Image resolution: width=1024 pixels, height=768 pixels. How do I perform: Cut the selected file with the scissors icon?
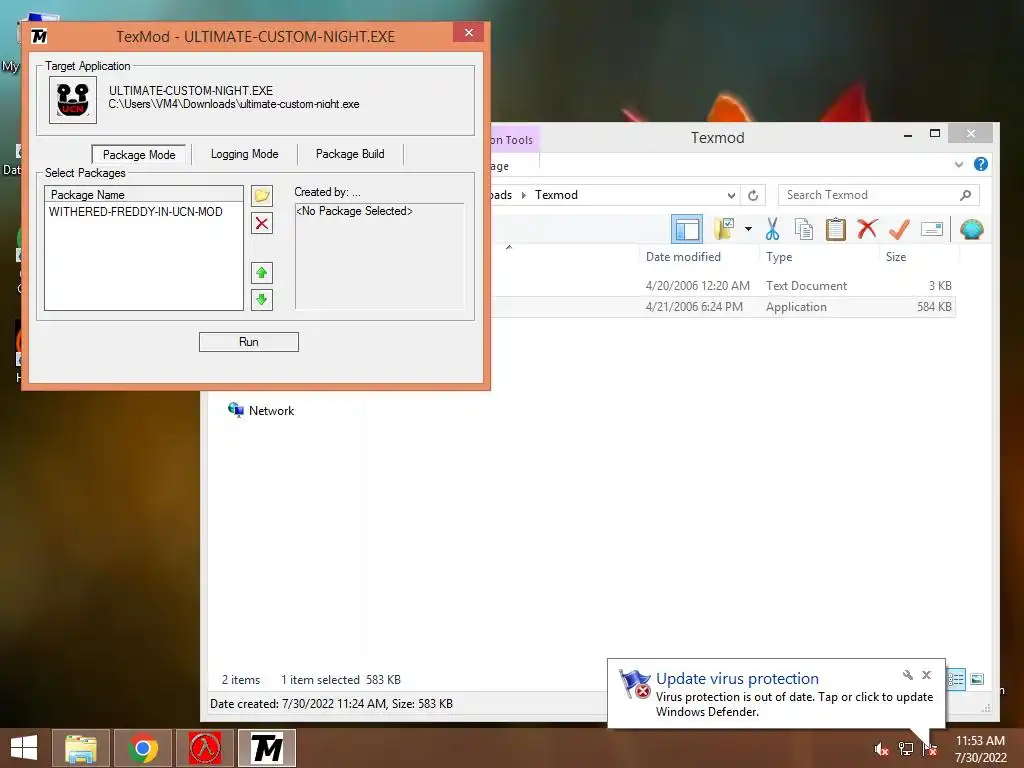(x=772, y=229)
